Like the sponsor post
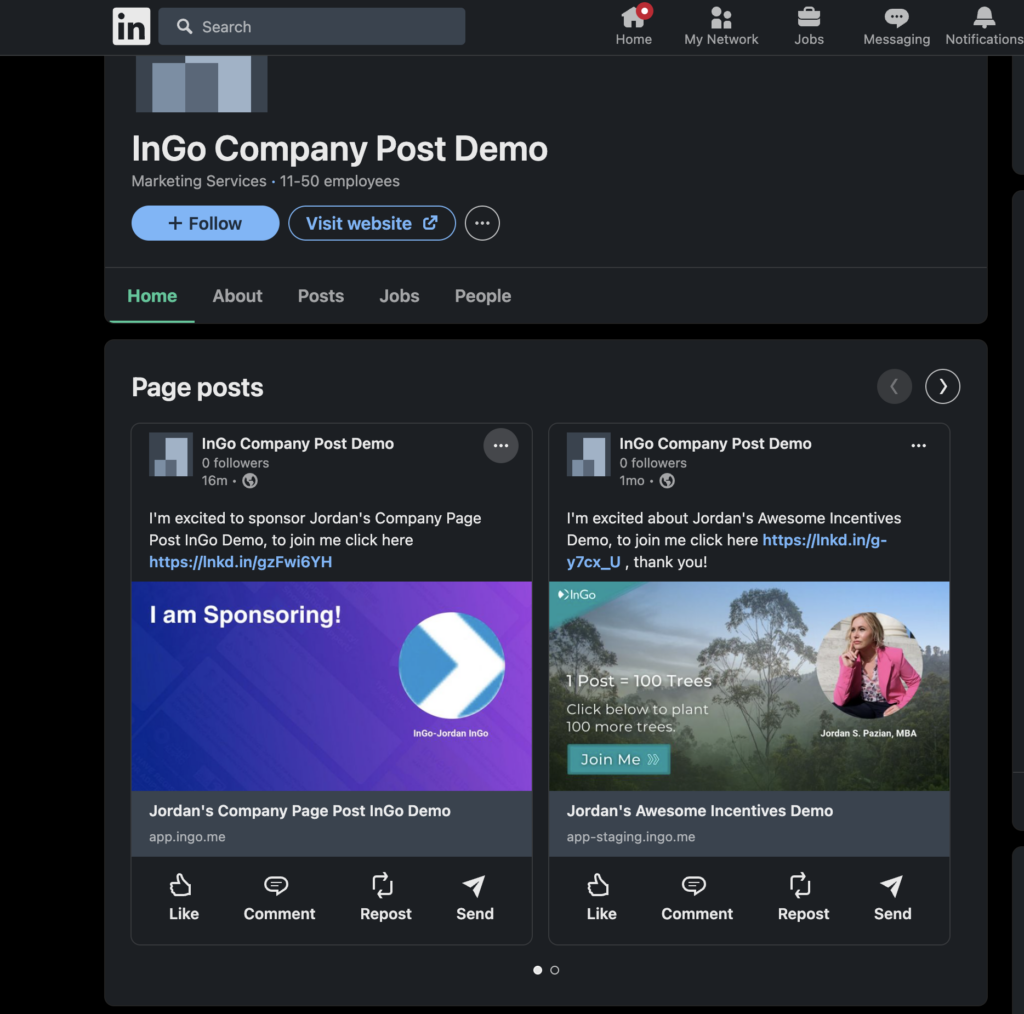 click(x=183, y=898)
